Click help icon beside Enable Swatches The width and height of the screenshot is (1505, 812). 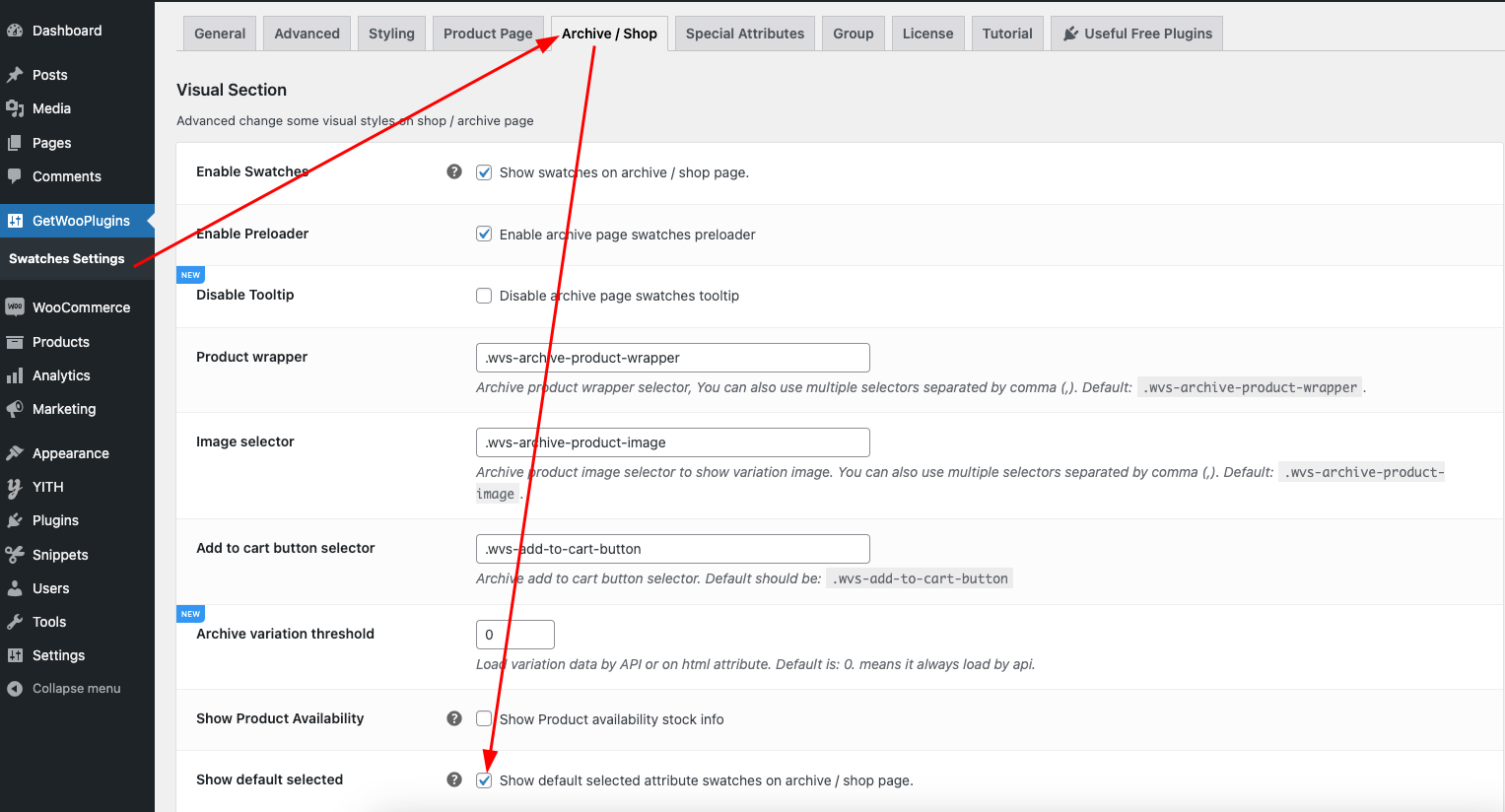(454, 171)
